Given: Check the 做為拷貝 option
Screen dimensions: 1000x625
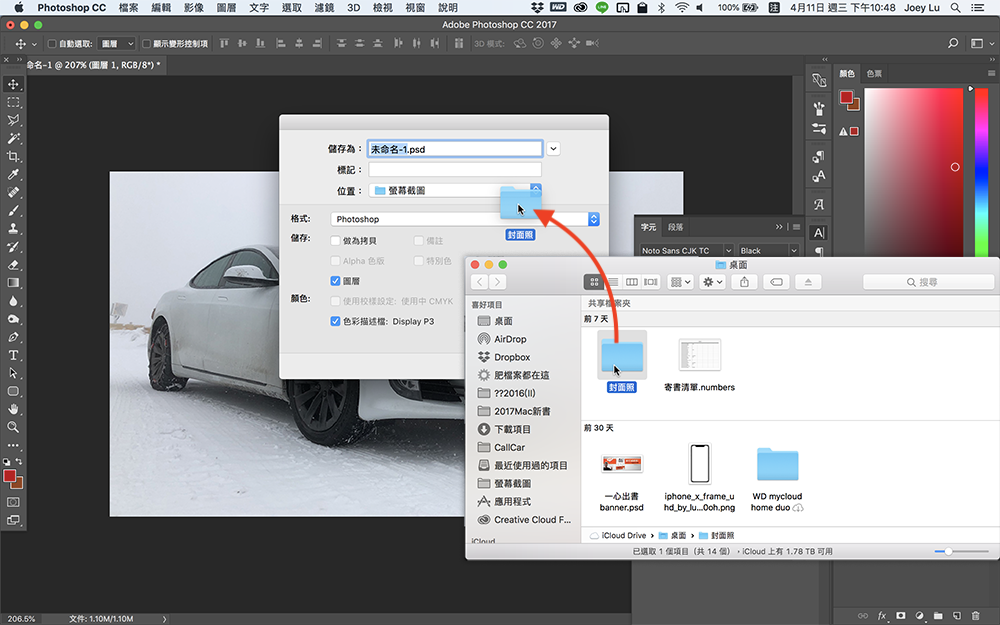Looking at the screenshot, I should (x=335, y=240).
